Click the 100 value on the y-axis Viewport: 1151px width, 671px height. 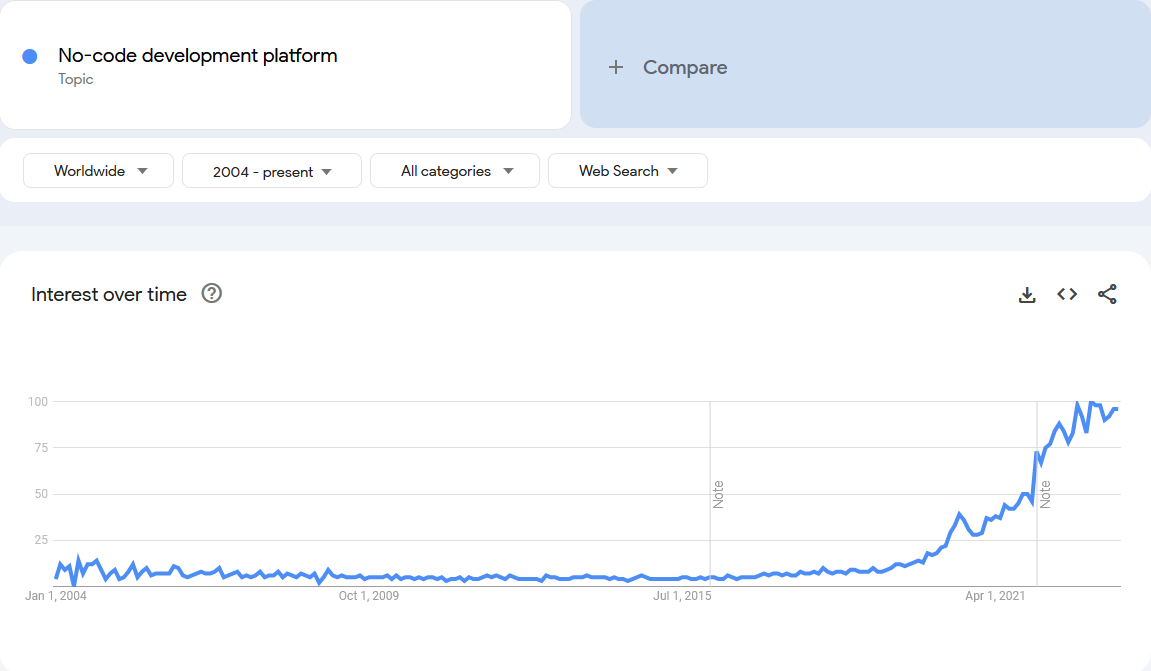pyautogui.click(x=37, y=402)
